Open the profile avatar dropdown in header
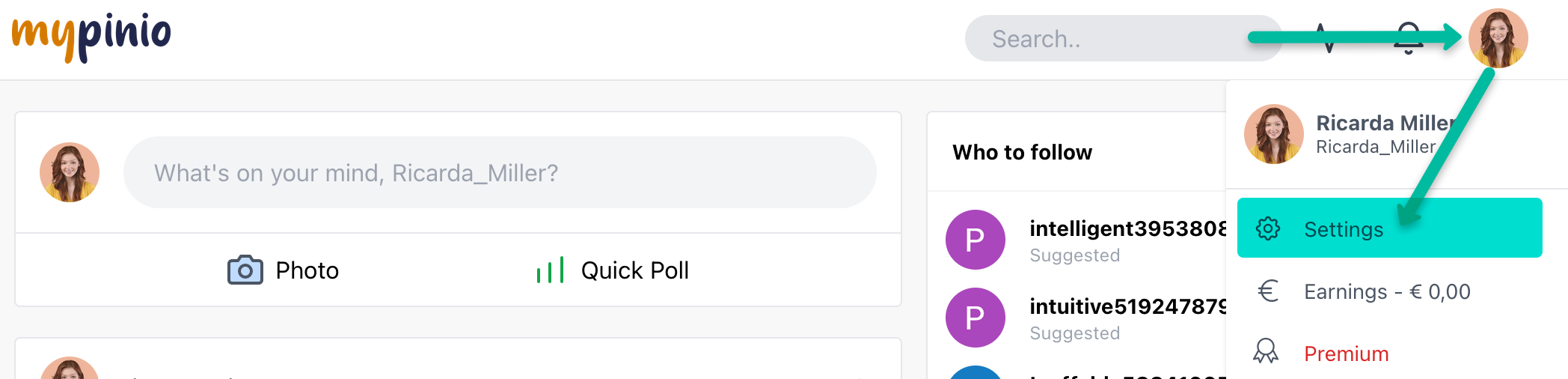The height and width of the screenshot is (379, 1568). click(x=1498, y=38)
